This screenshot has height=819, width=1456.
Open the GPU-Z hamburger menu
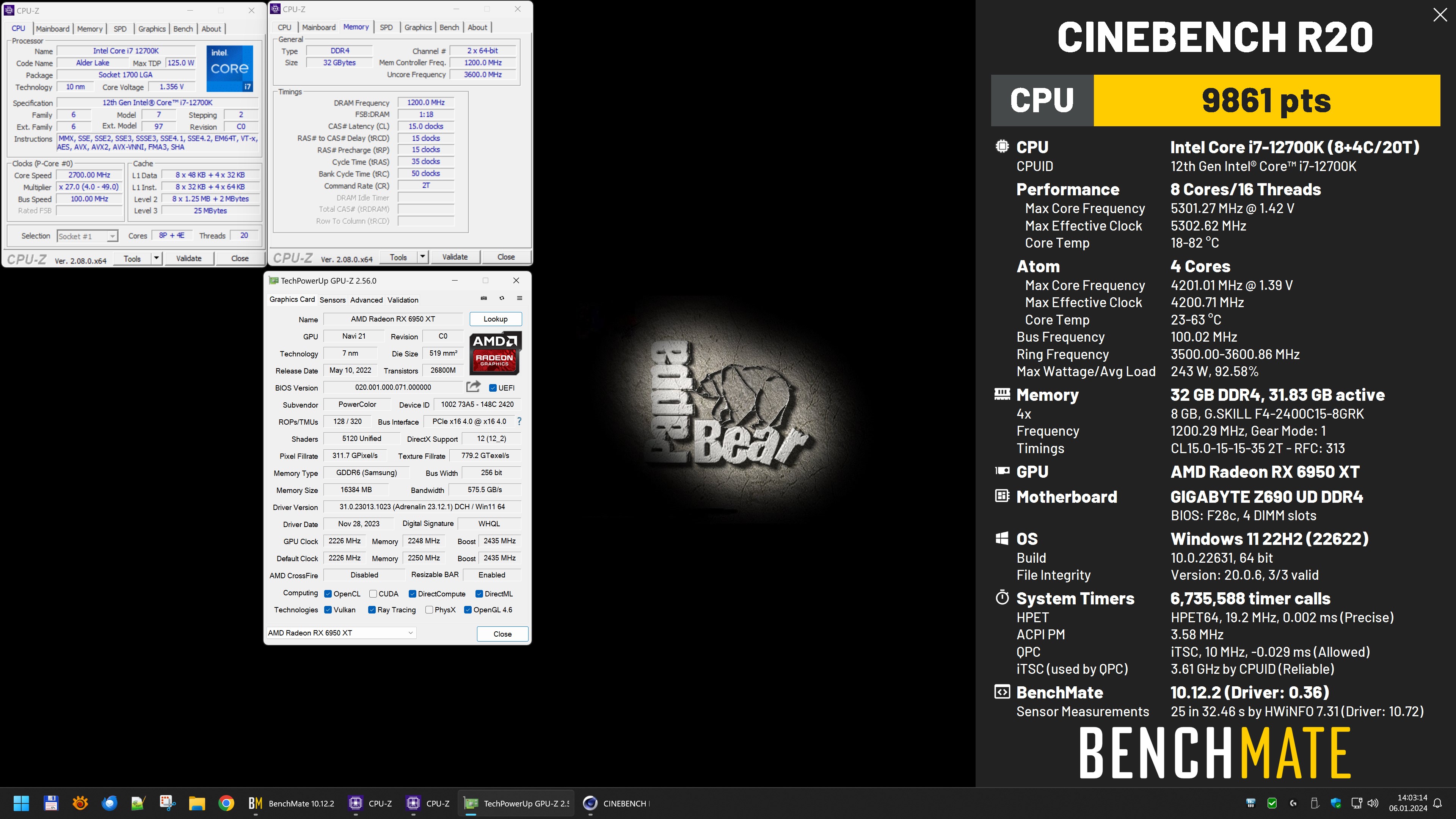pyautogui.click(x=519, y=298)
